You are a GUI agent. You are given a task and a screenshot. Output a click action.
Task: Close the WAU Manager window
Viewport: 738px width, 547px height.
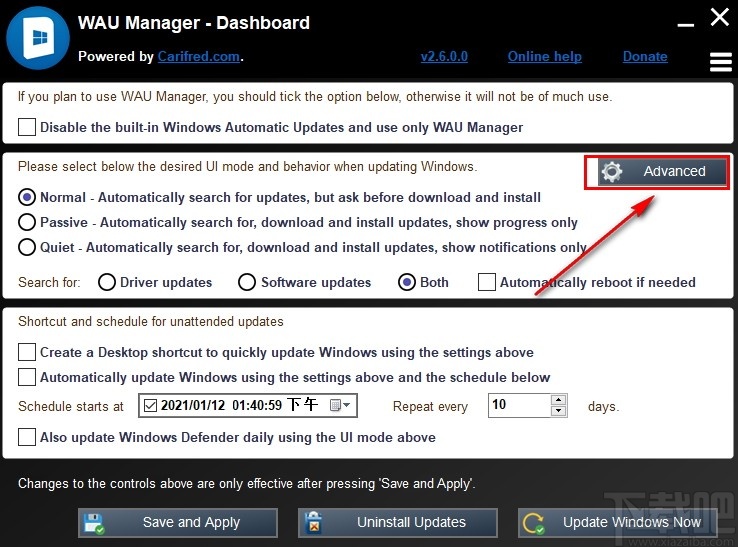point(720,18)
